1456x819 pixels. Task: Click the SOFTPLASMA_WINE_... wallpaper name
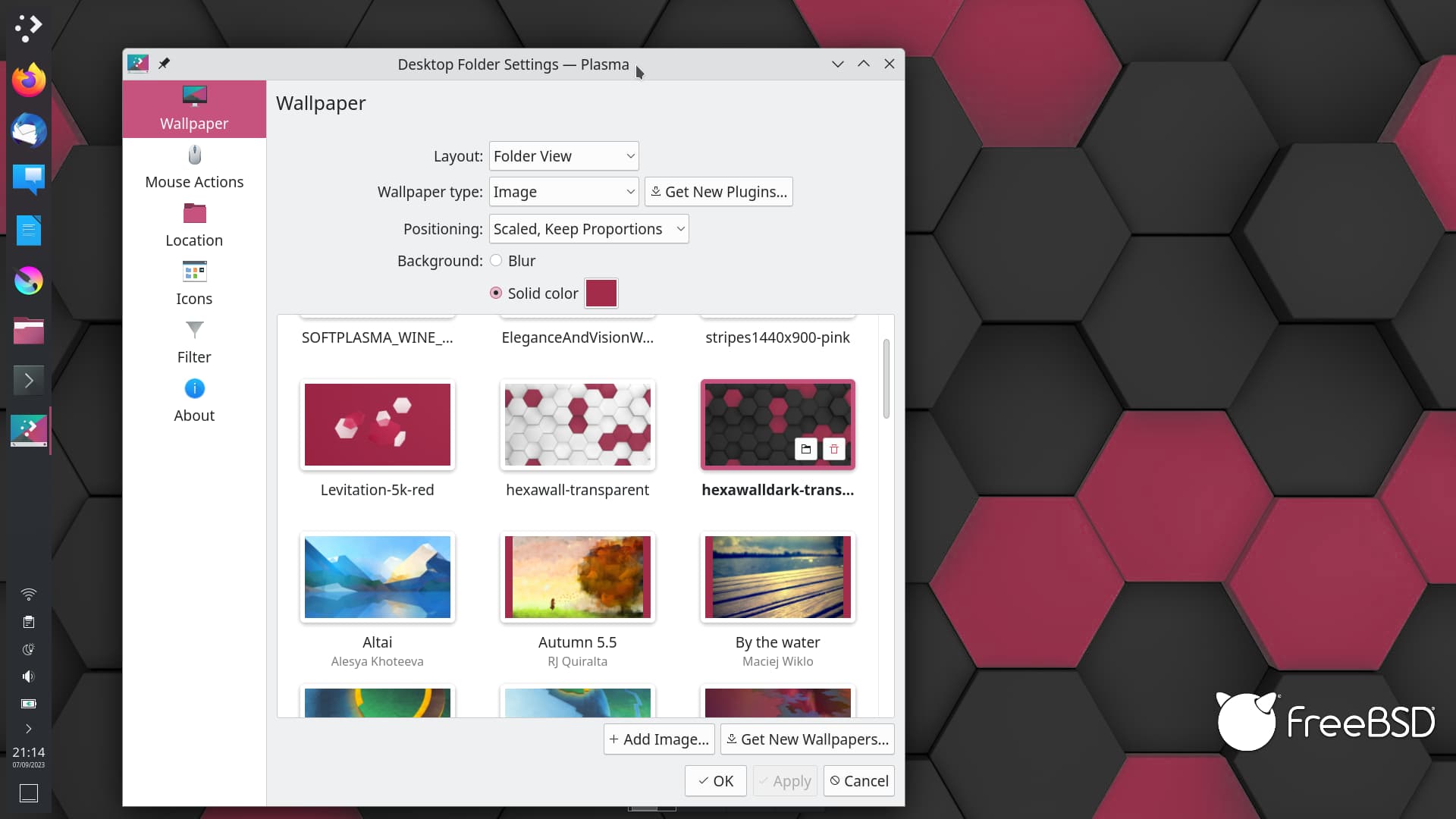click(x=378, y=337)
